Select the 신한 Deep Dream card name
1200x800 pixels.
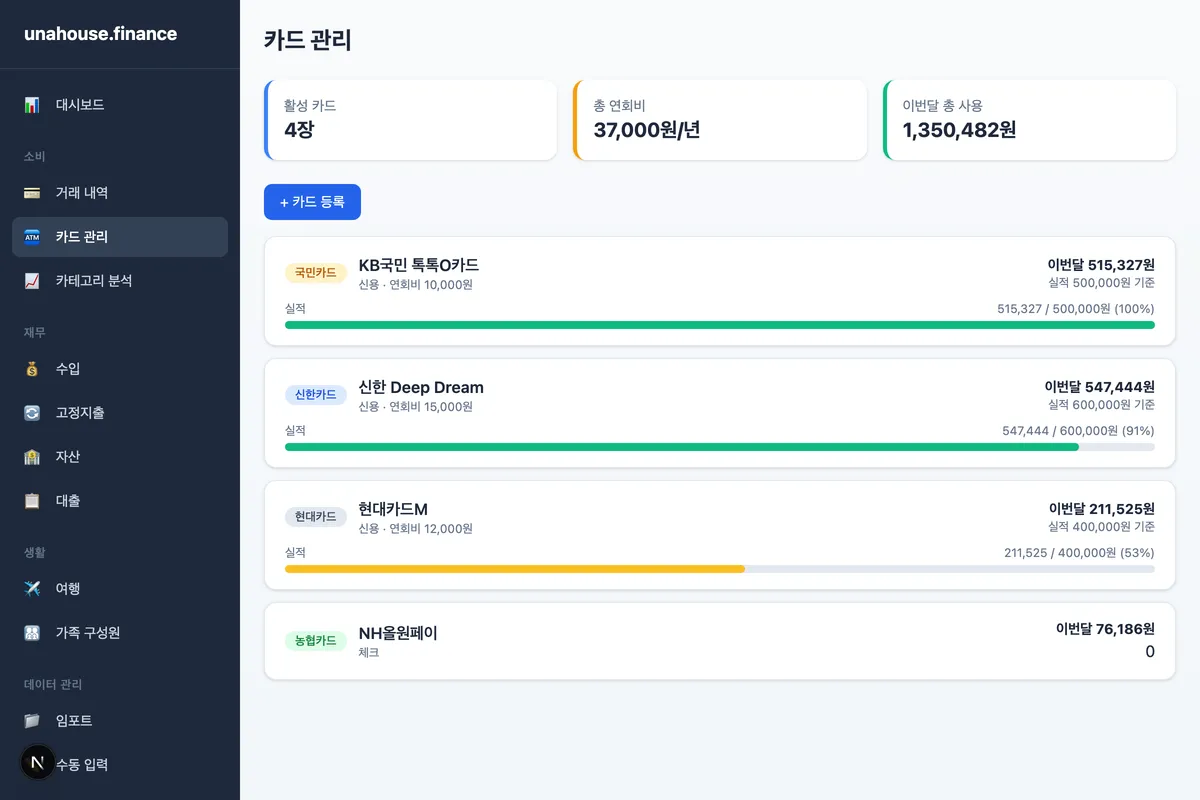coord(421,387)
